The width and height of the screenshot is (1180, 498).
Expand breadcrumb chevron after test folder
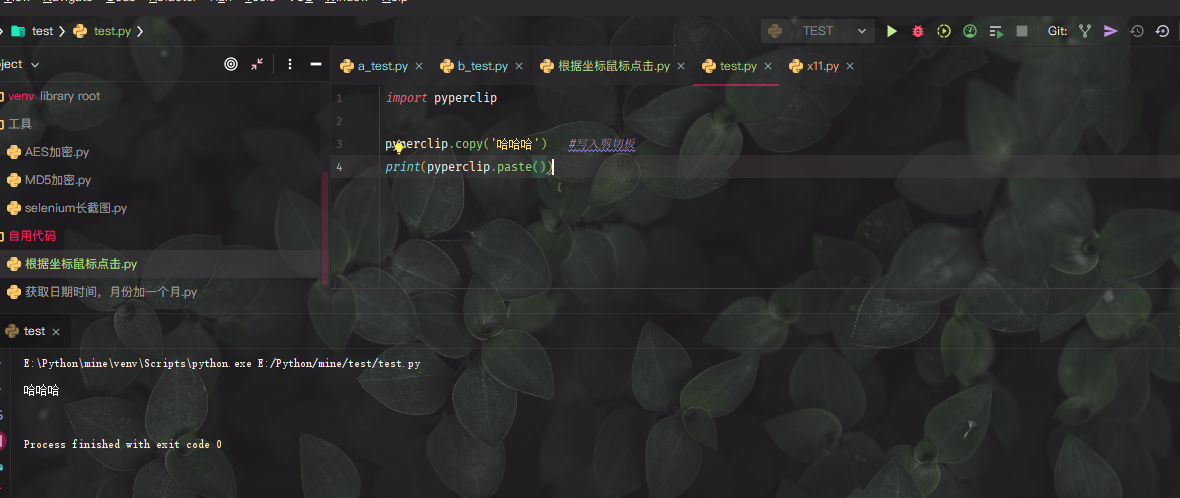pos(62,31)
